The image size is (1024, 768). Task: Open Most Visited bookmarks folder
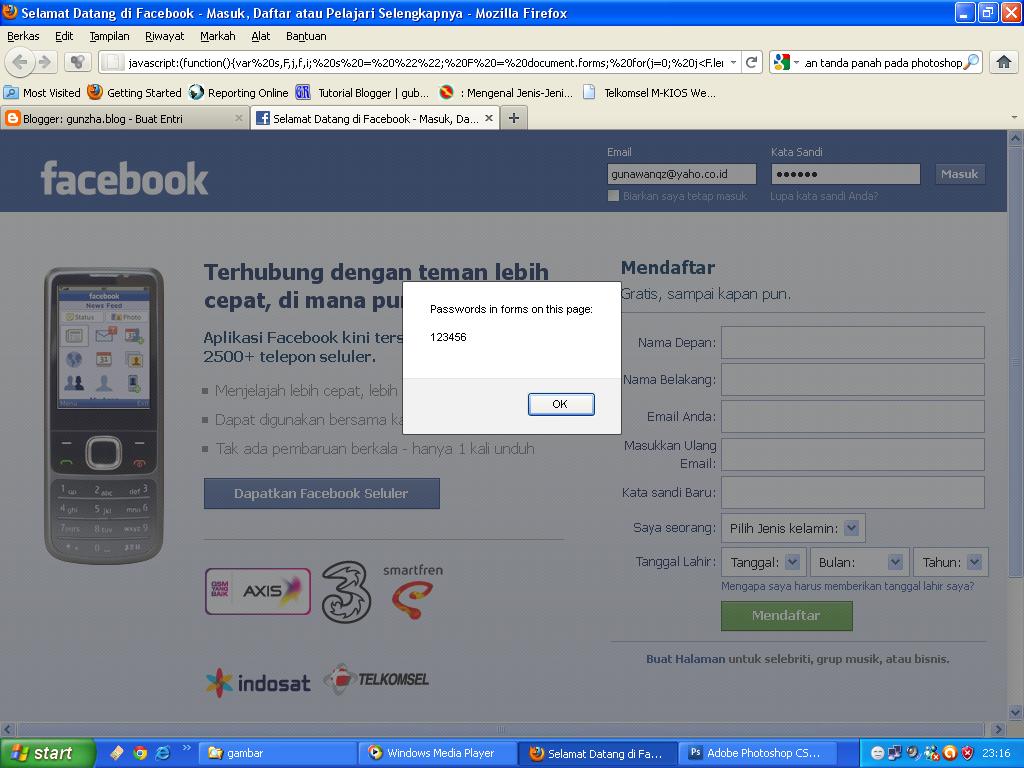[42, 93]
